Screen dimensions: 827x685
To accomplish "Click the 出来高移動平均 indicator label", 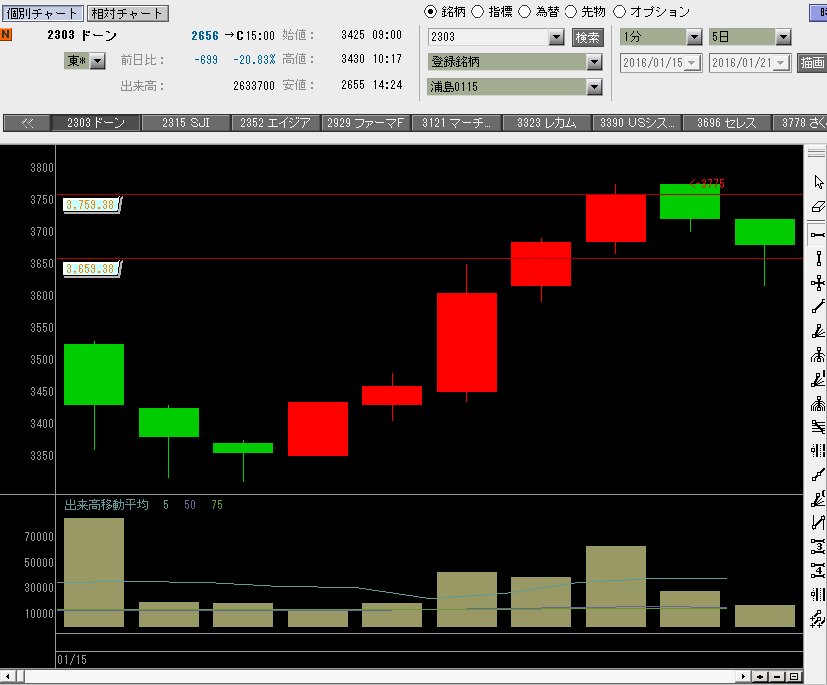I will 107,505.
